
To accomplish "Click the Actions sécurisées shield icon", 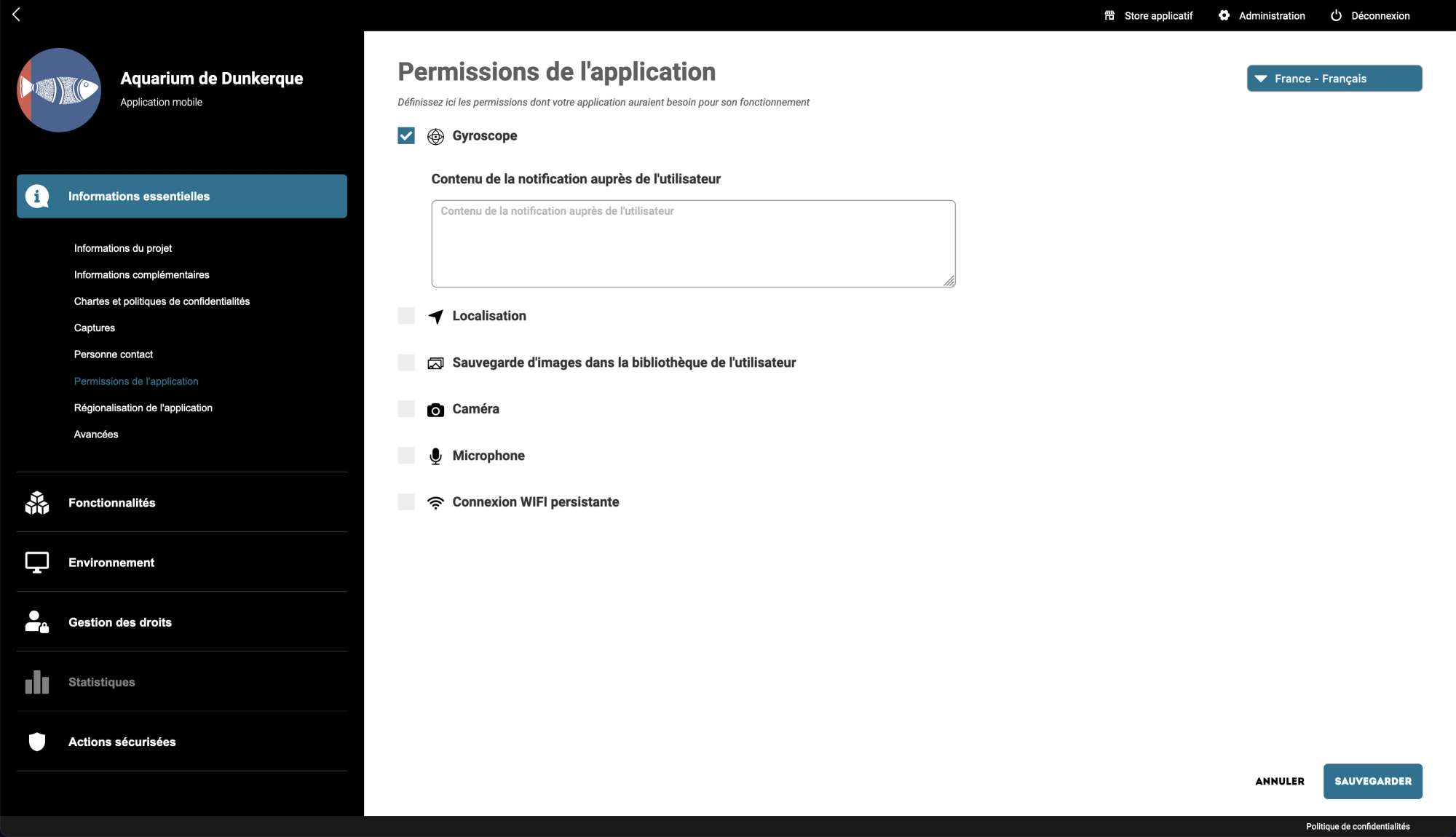I will pyautogui.click(x=36, y=742).
